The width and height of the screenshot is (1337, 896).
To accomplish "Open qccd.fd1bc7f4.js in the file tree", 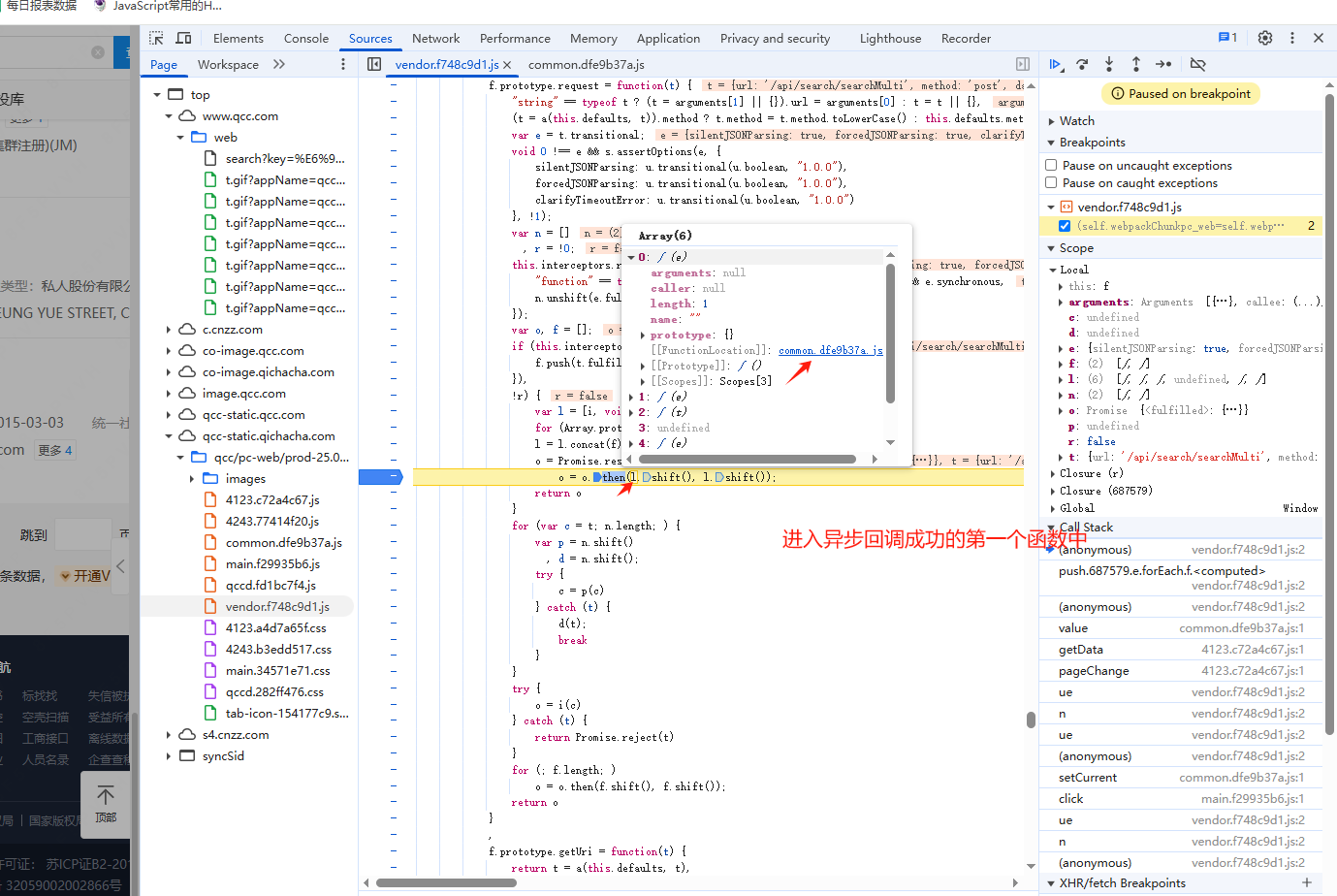I will tap(271, 586).
